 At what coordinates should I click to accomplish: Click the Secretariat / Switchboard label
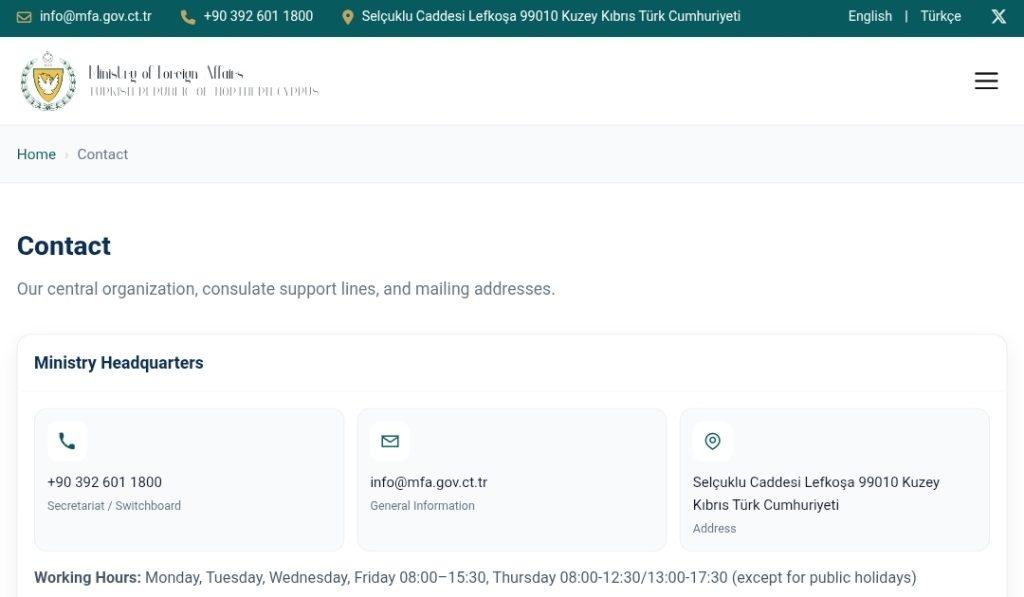click(114, 506)
